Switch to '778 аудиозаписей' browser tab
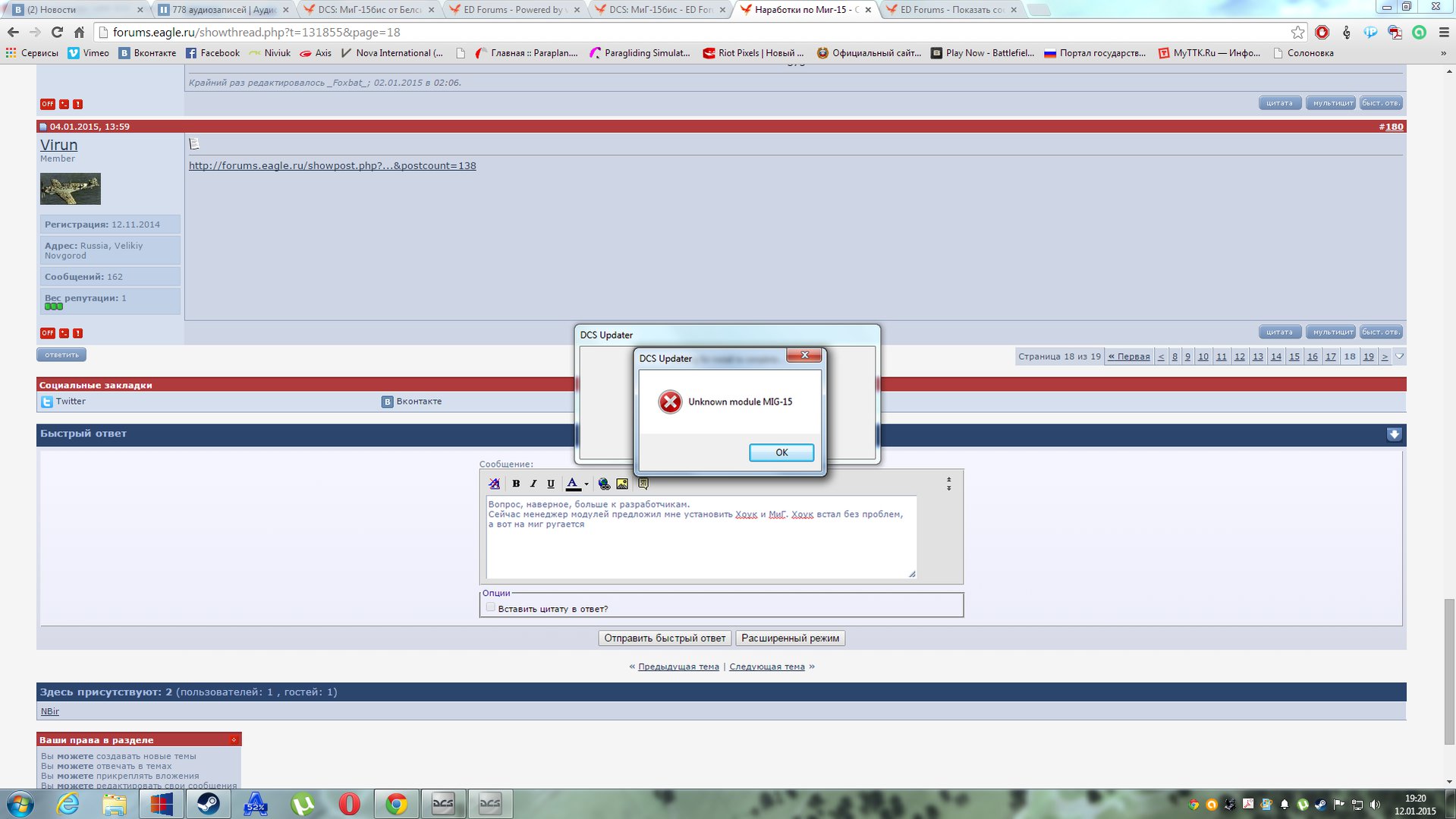 click(224, 10)
